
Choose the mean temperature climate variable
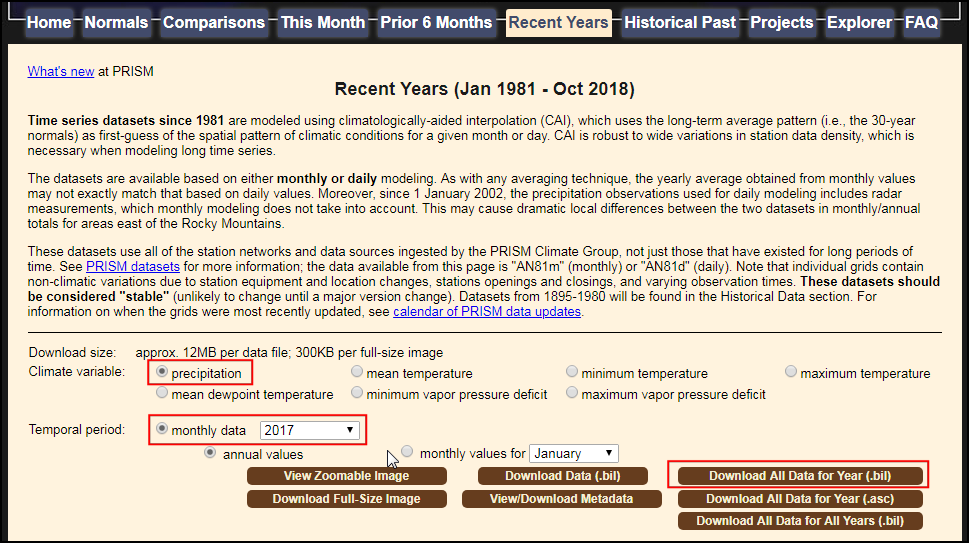pyautogui.click(x=357, y=372)
